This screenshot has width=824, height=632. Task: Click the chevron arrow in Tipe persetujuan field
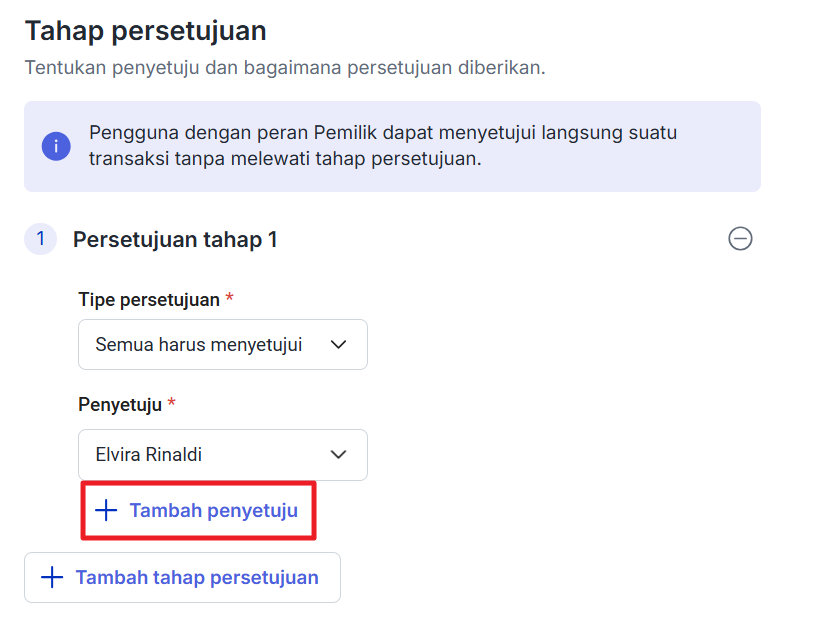[339, 345]
